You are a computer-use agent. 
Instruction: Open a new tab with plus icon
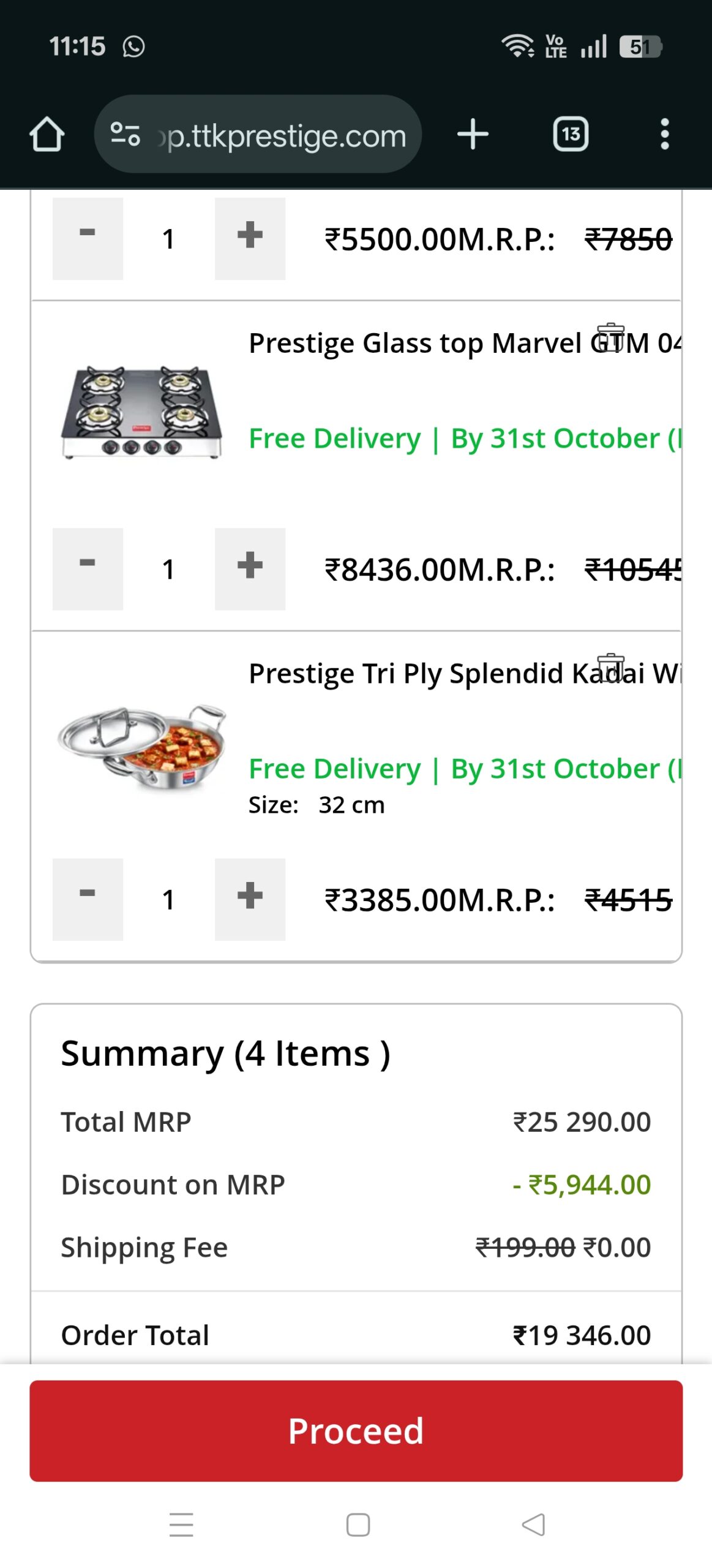pyautogui.click(x=473, y=134)
